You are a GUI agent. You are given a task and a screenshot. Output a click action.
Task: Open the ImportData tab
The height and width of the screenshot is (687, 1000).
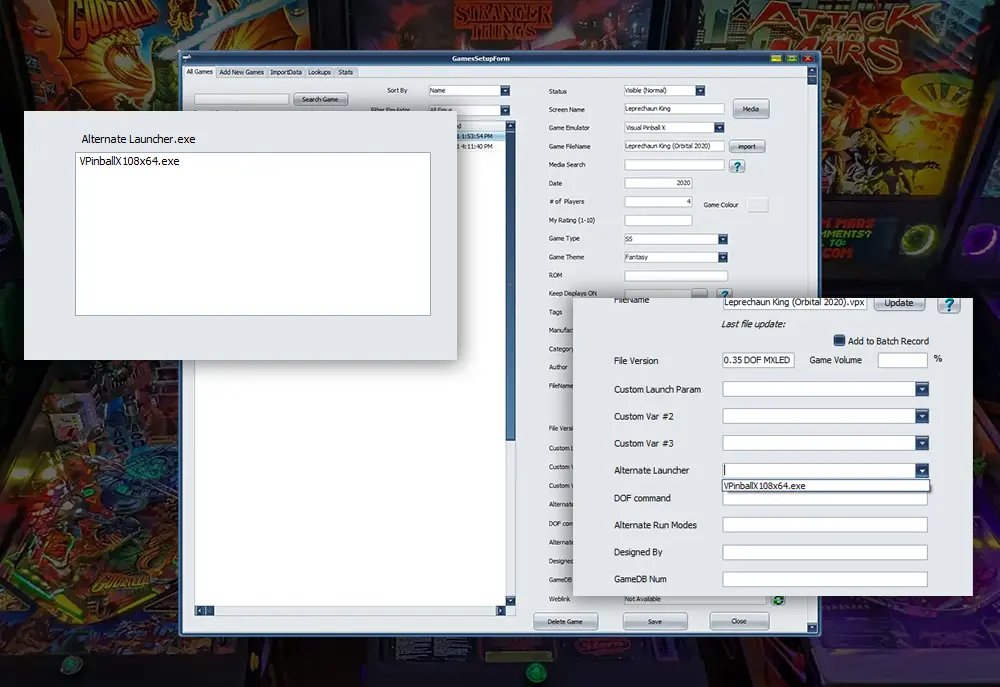(x=286, y=72)
